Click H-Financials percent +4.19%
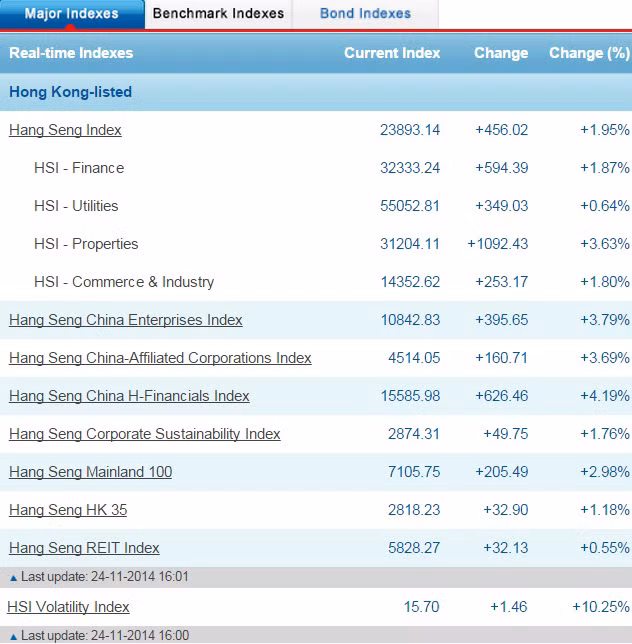This screenshot has height=644, width=632. coord(604,396)
